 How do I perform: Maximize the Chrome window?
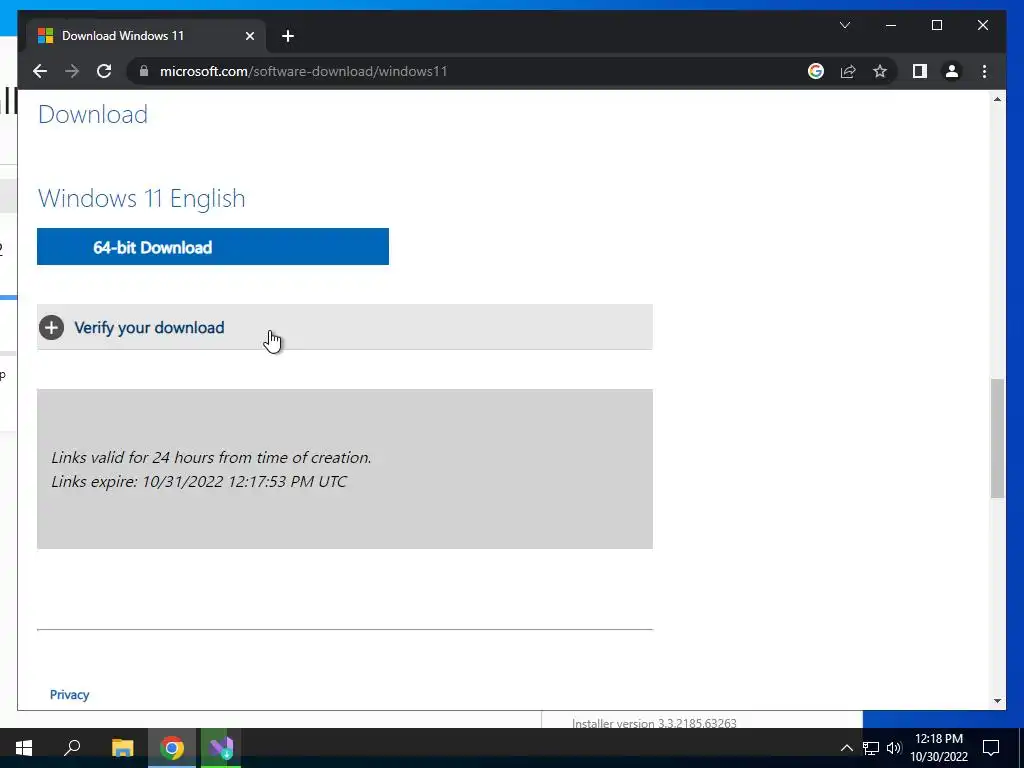pos(936,25)
